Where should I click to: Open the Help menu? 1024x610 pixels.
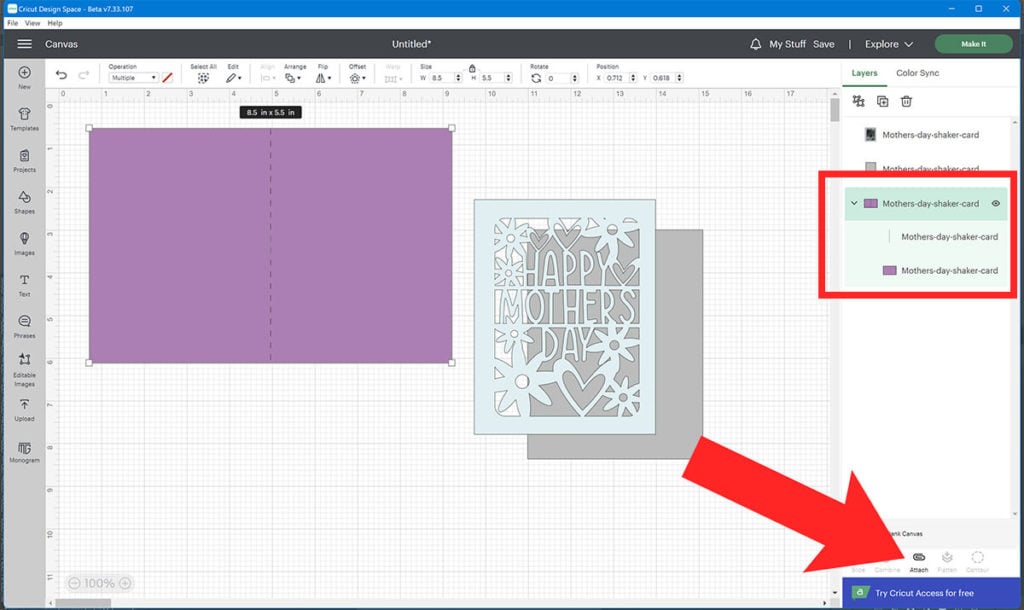click(x=55, y=23)
